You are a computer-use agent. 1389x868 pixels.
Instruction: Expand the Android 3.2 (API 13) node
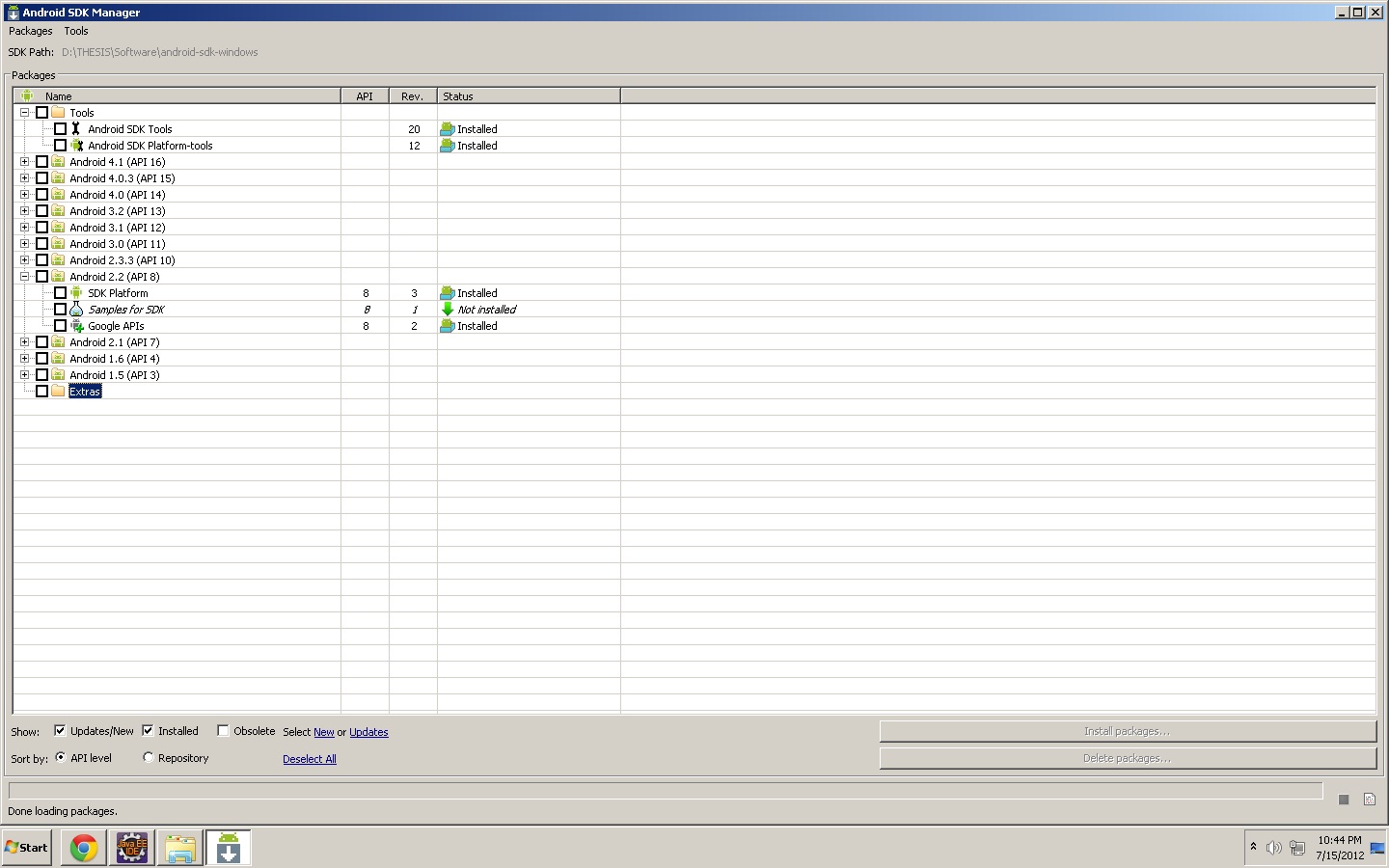[24, 210]
